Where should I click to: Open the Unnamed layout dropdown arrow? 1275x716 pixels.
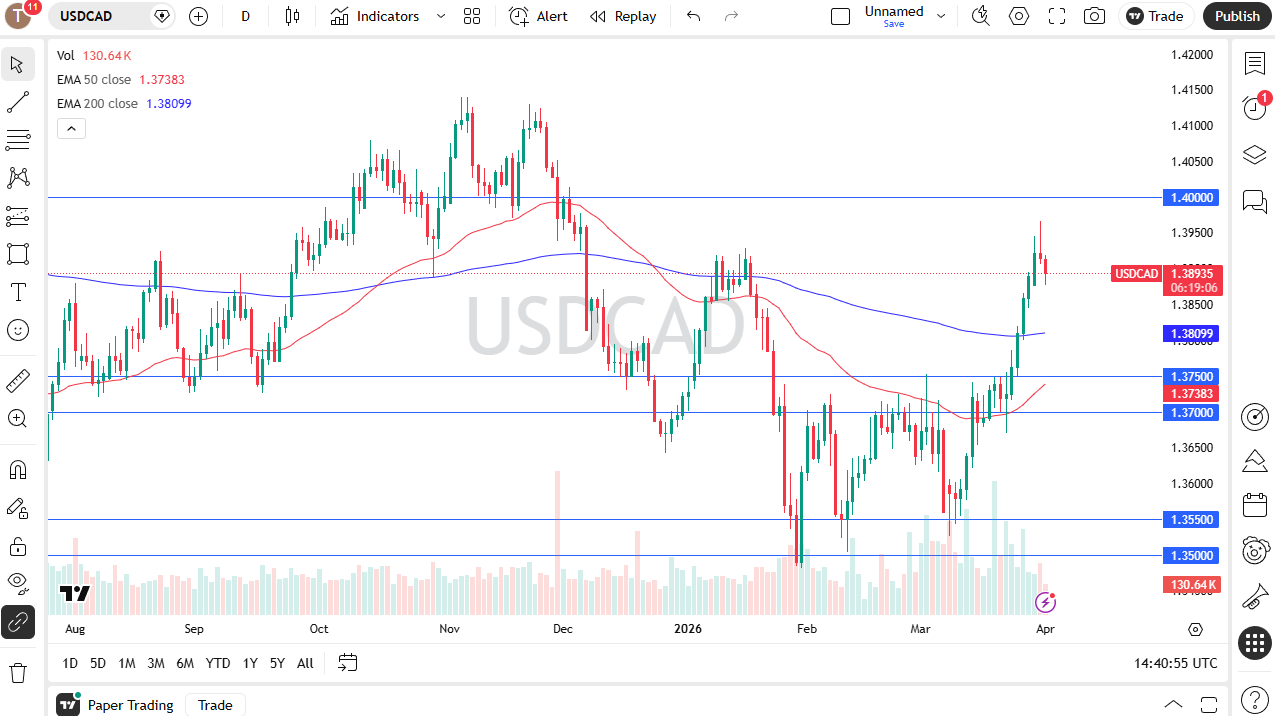941,16
